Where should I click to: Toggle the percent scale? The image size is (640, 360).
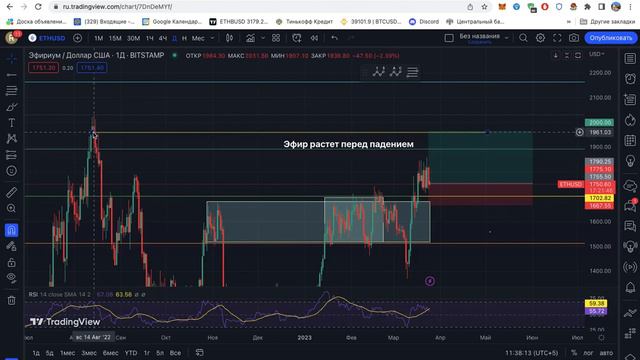click(x=574, y=353)
